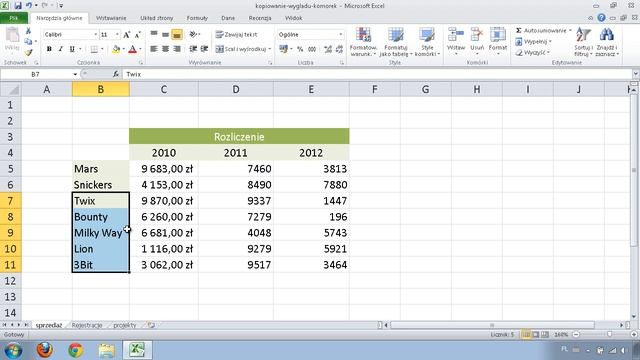Click the formula bar containing Twix
The height and width of the screenshot is (360, 640).
pyautogui.click(x=378, y=74)
